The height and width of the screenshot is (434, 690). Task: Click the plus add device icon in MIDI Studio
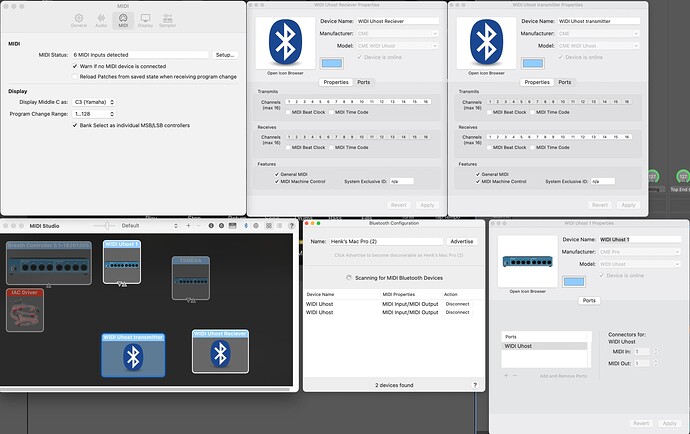tap(188, 226)
